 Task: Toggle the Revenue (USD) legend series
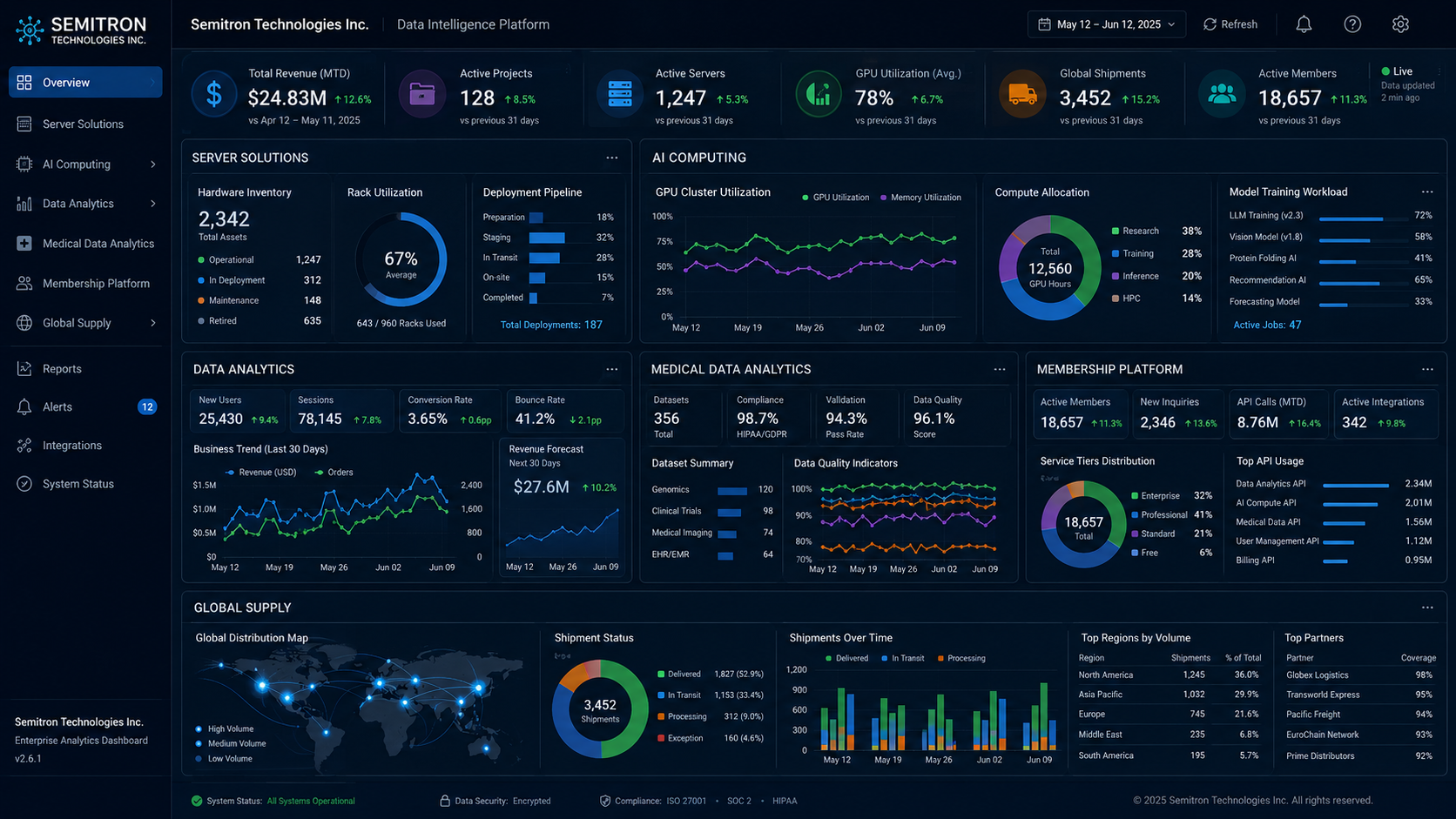point(260,473)
